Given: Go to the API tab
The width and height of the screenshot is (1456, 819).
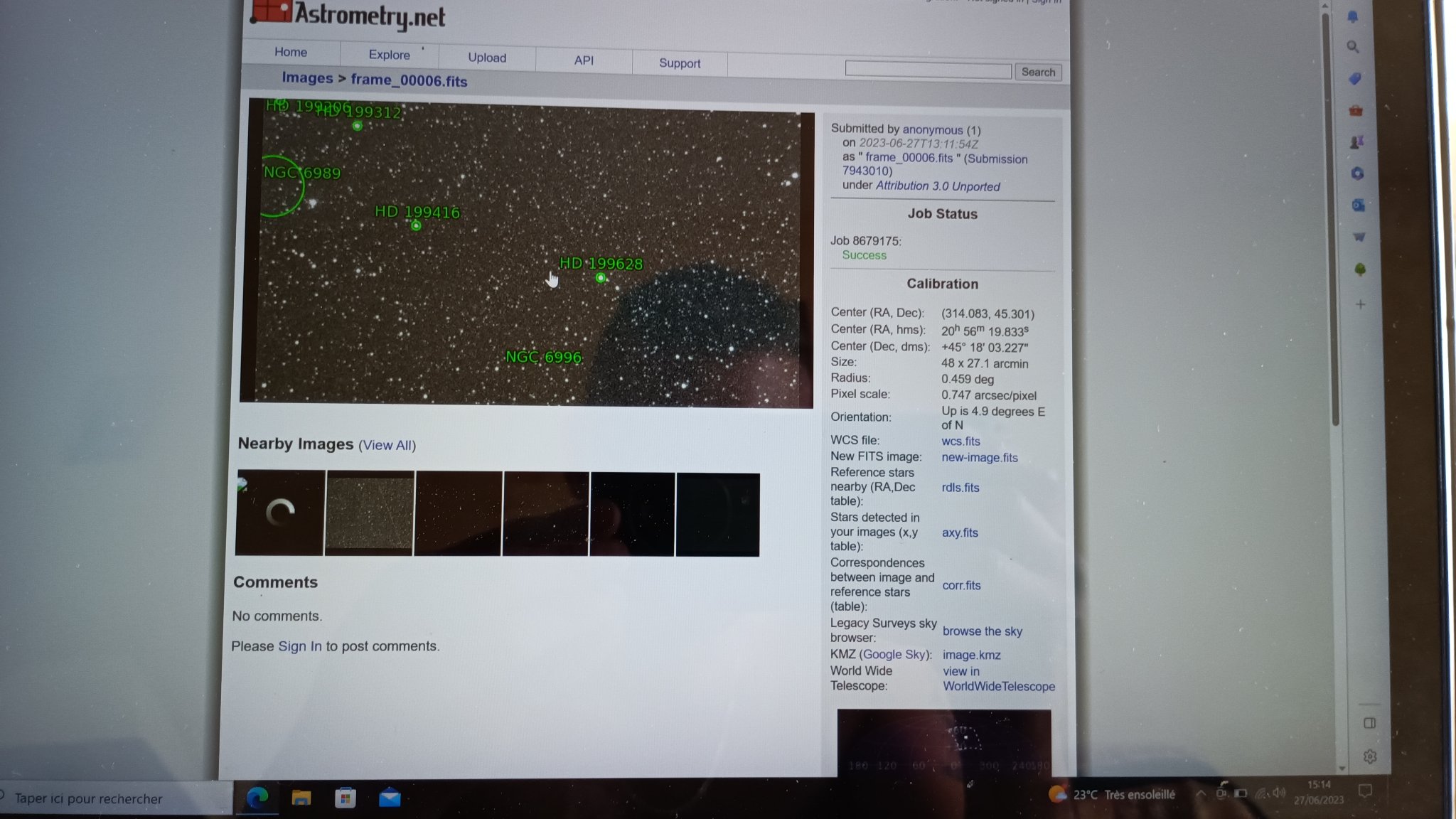Looking at the screenshot, I should point(584,60).
